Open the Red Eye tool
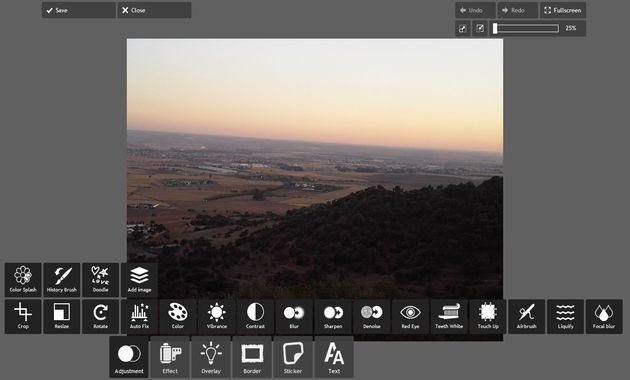The width and height of the screenshot is (630, 380). pos(410,316)
